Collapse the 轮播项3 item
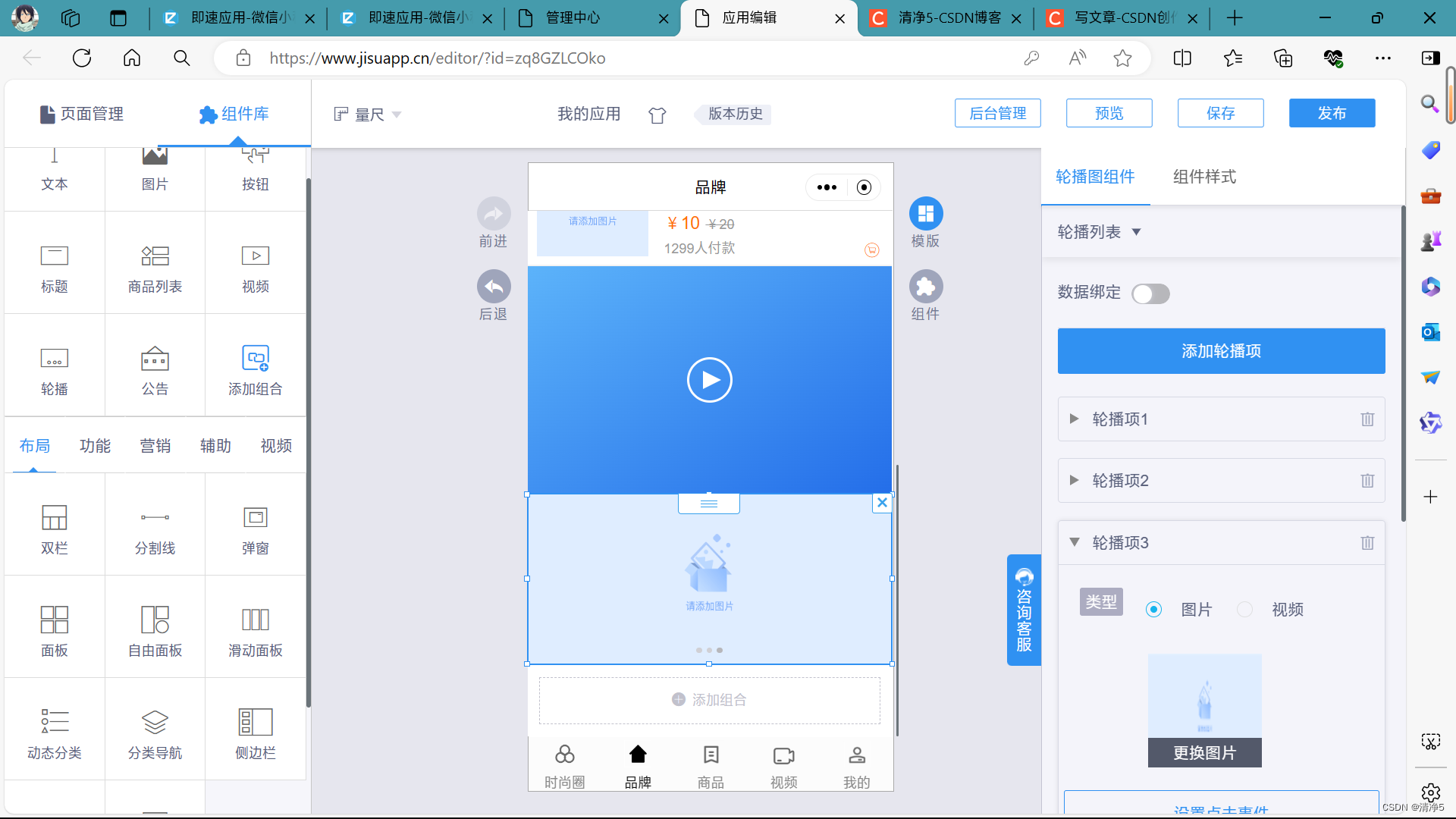 point(1074,542)
